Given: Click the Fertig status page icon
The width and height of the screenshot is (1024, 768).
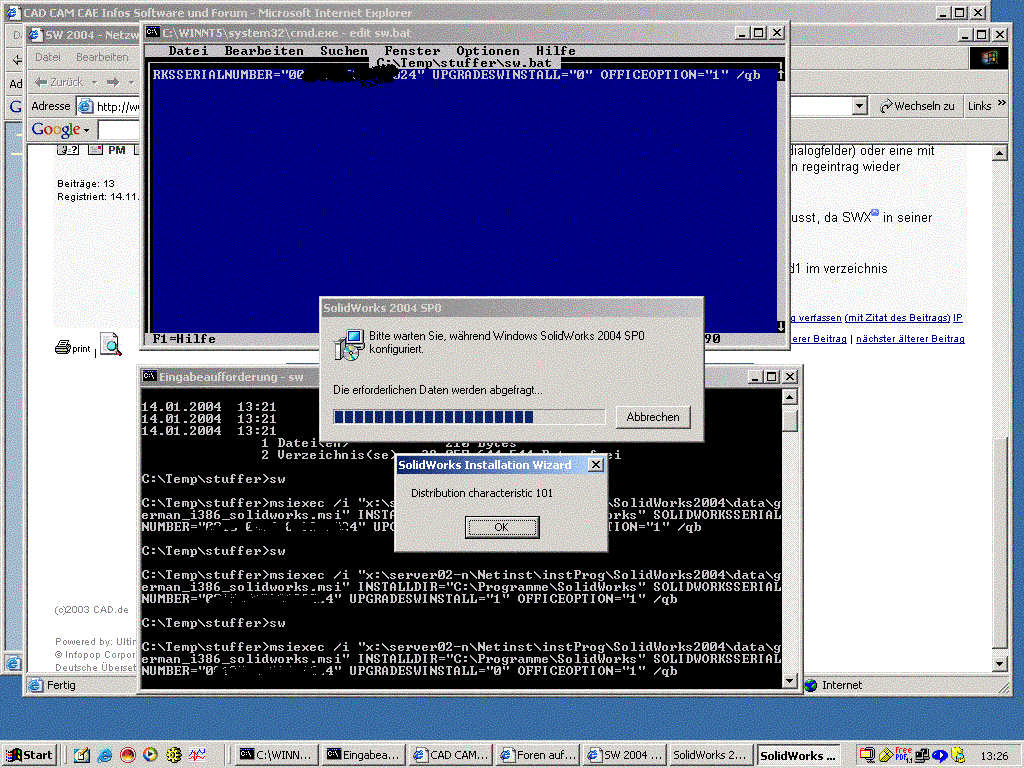Looking at the screenshot, I should (x=35, y=685).
